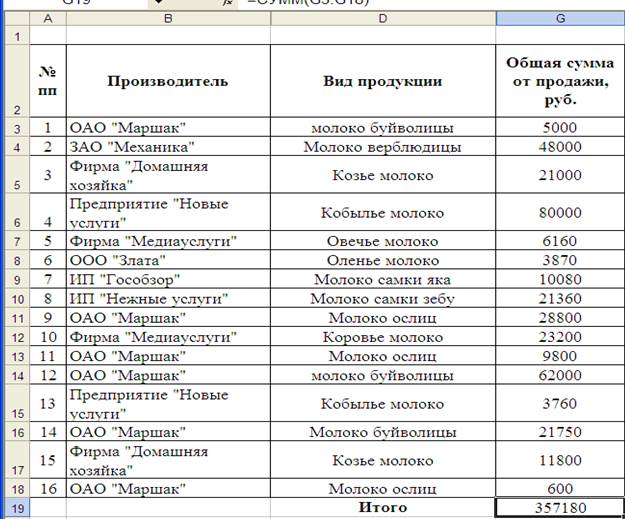This screenshot has width=625, height=519.
Task: Select "Кобылье молоко" in row 6
Action: coord(383,212)
